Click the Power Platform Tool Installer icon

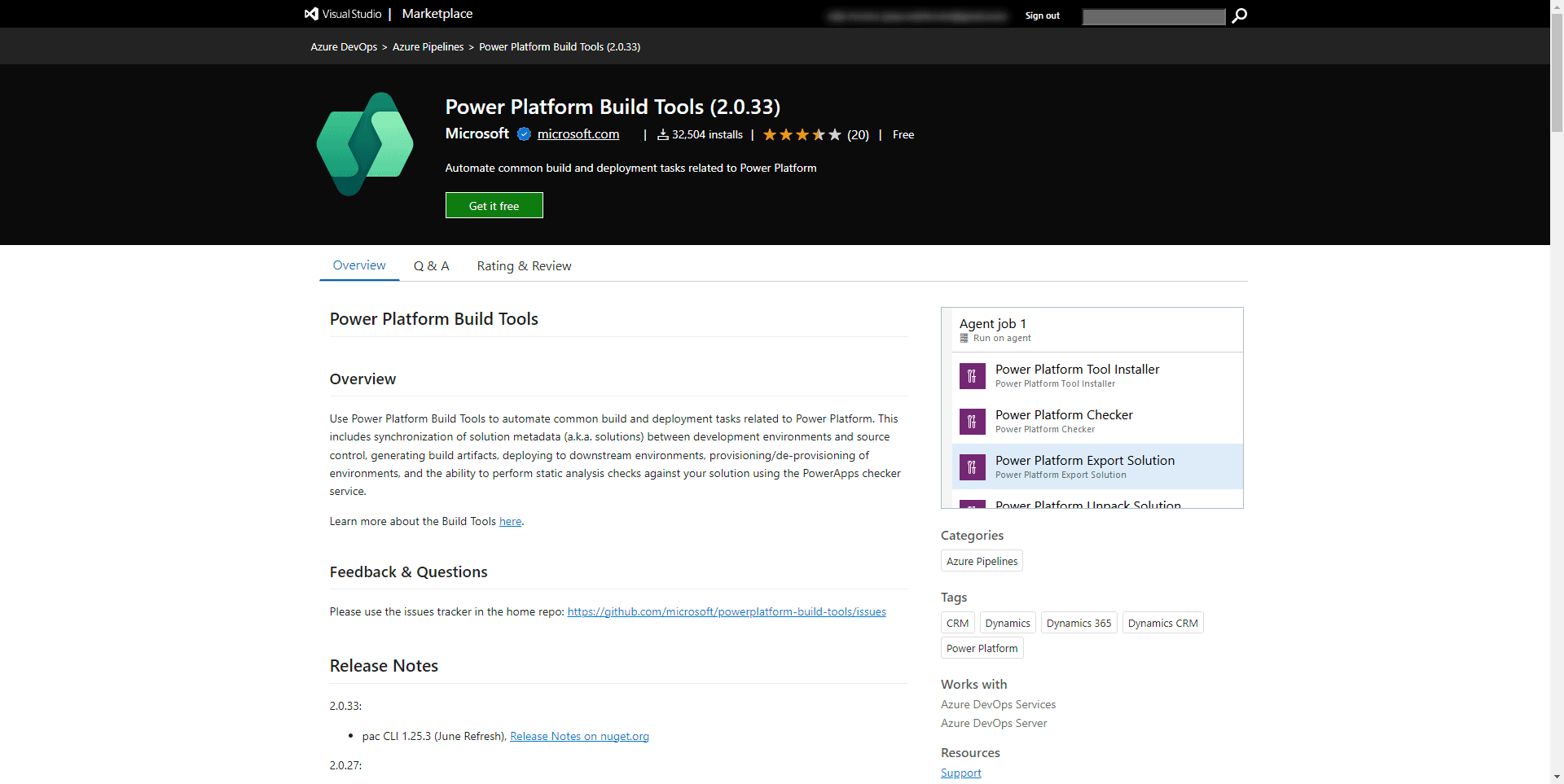973,376
